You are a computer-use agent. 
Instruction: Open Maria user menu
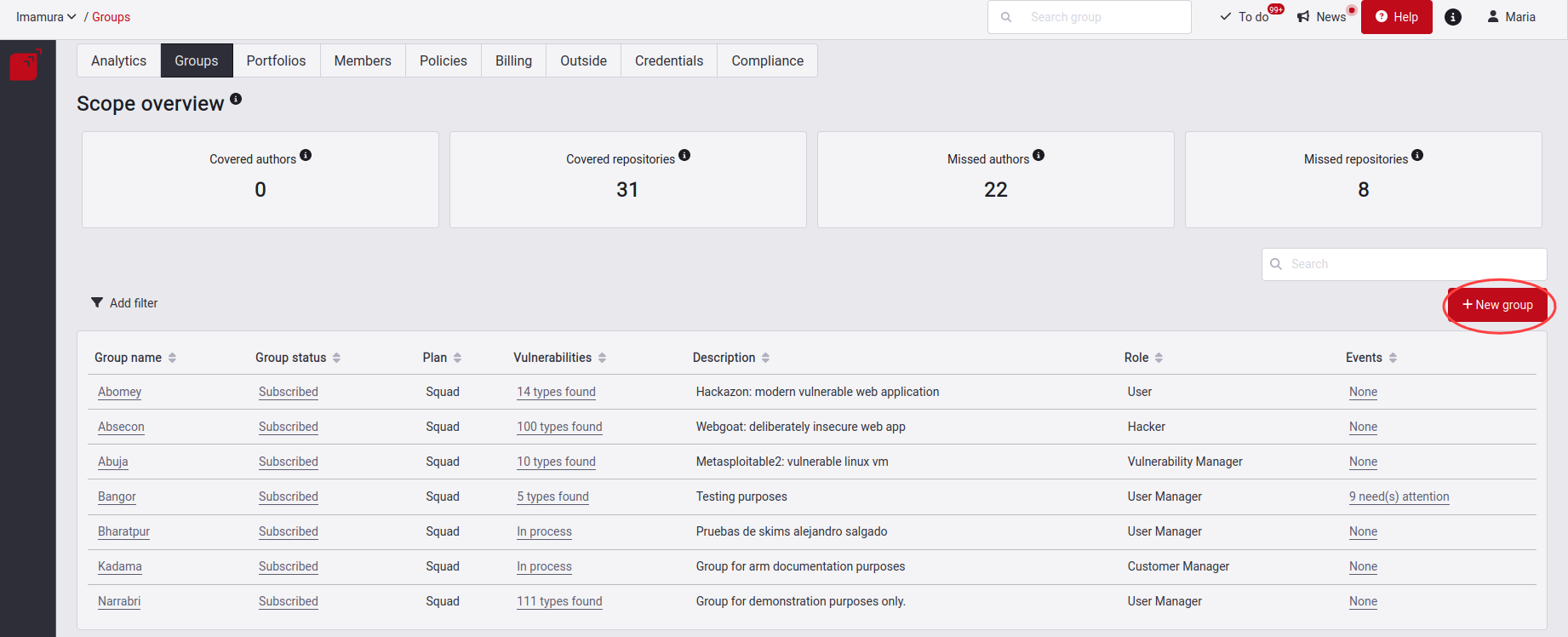(x=1511, y=17)
